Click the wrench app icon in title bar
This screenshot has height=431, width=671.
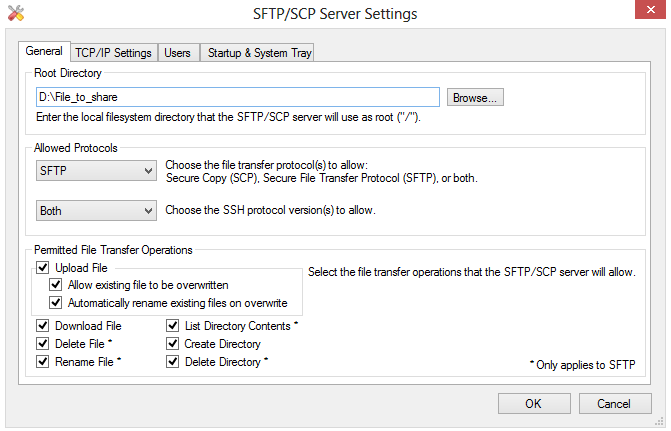tap(15, 14)
